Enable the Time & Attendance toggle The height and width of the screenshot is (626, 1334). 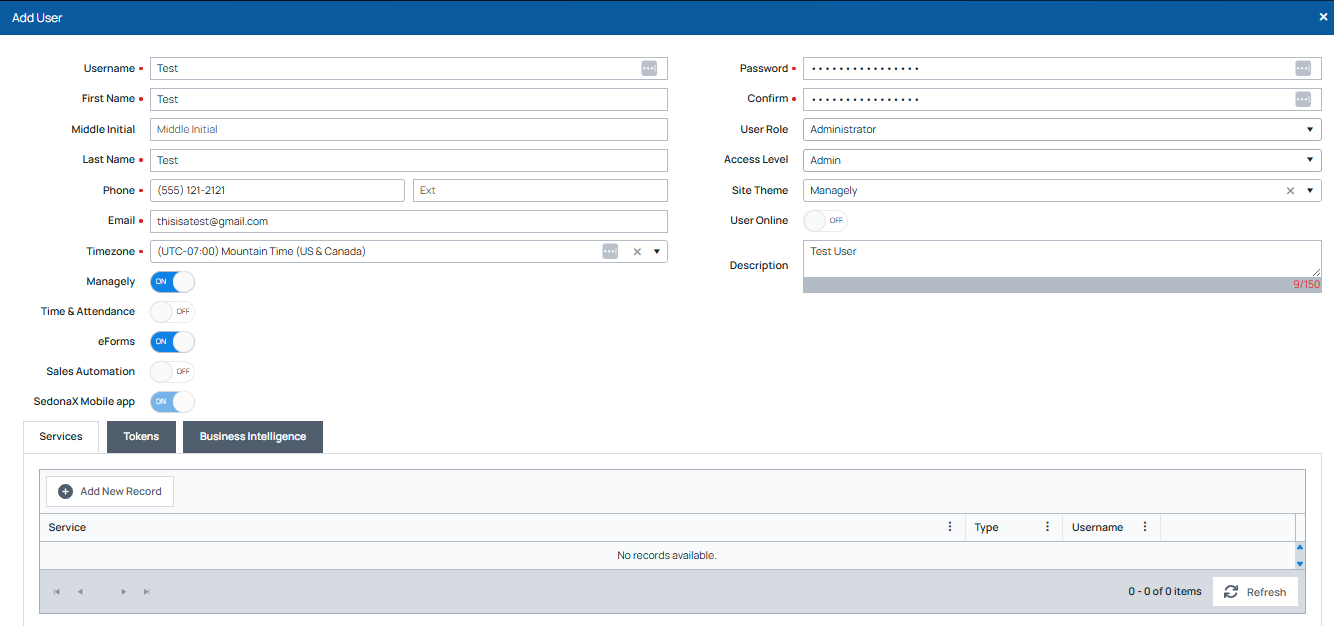(x=172, y=312)
